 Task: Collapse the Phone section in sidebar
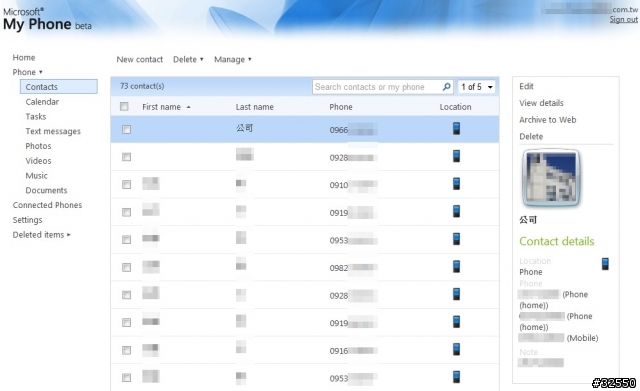[27, 72]
